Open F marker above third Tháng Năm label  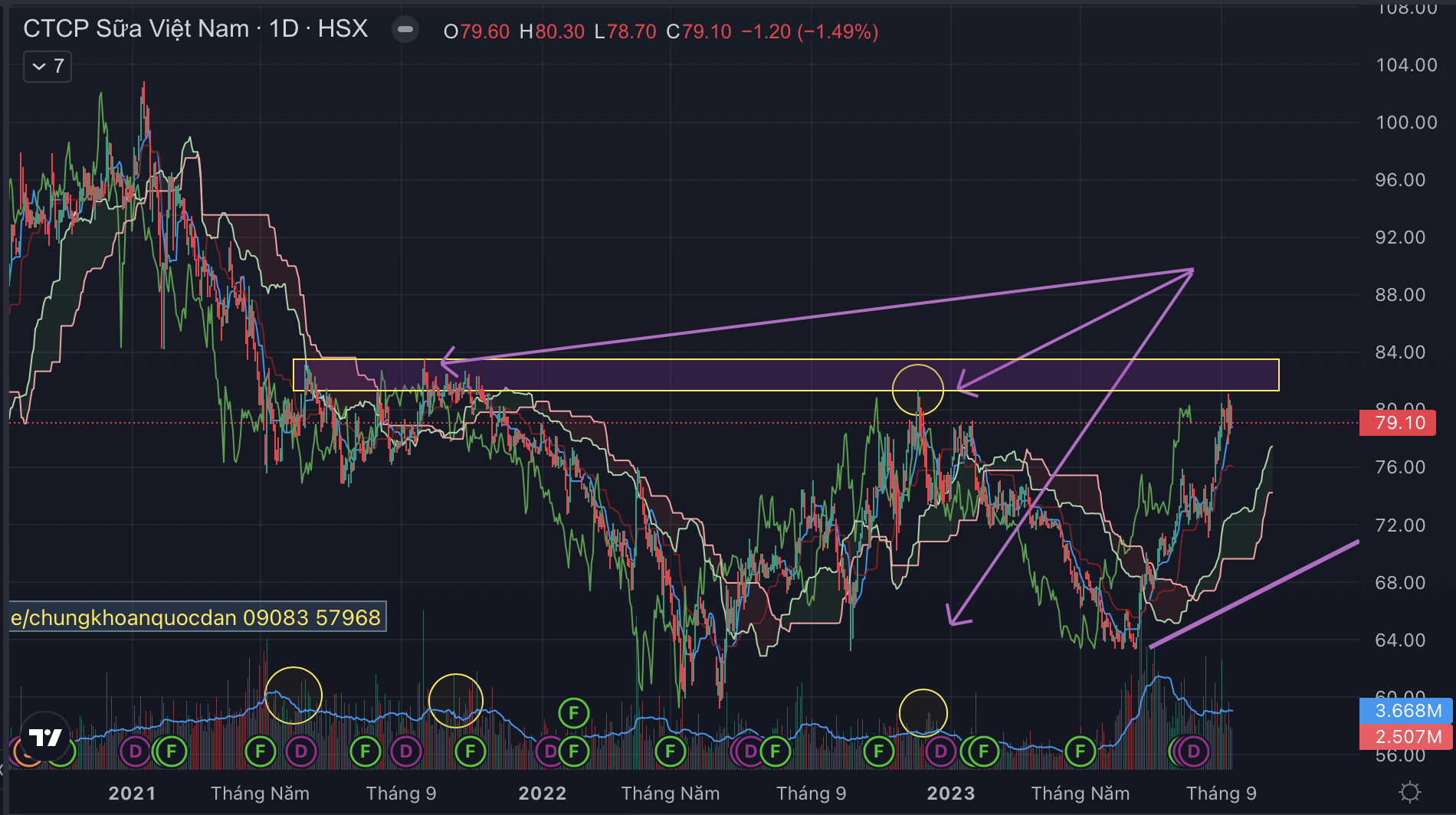(1081, 751)
